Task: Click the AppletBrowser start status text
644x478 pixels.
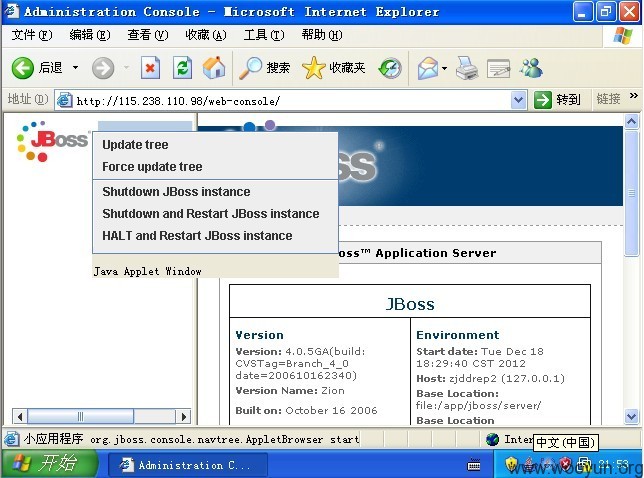Action: (224, 439)
